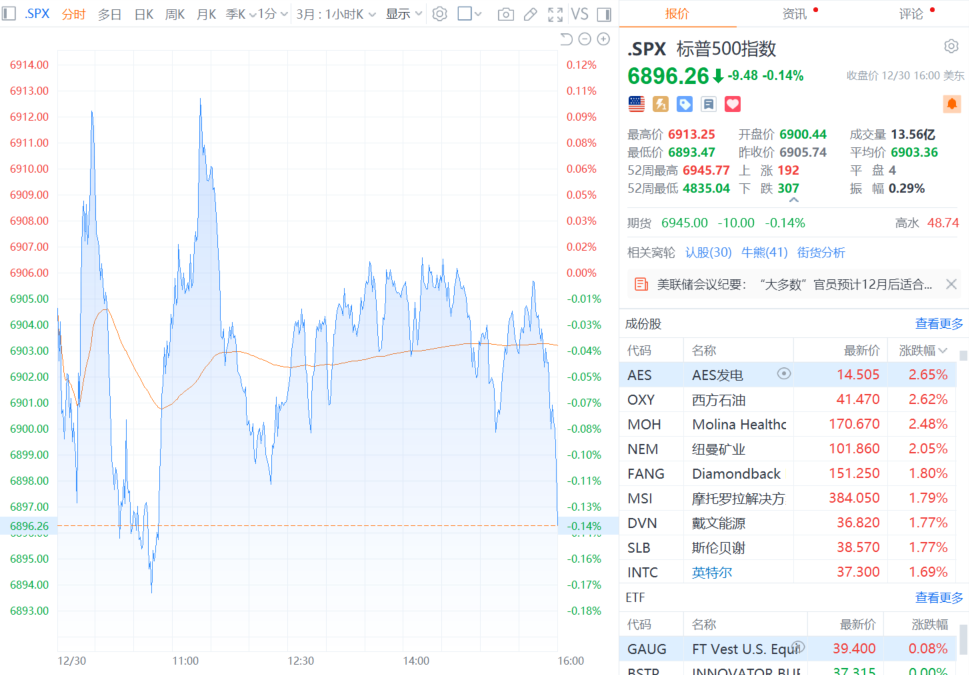Image resolution: width=969 pixels, height=675 pixels.
Task: Open the 显示 display dropdown
Action: click(x=403, y=14)
